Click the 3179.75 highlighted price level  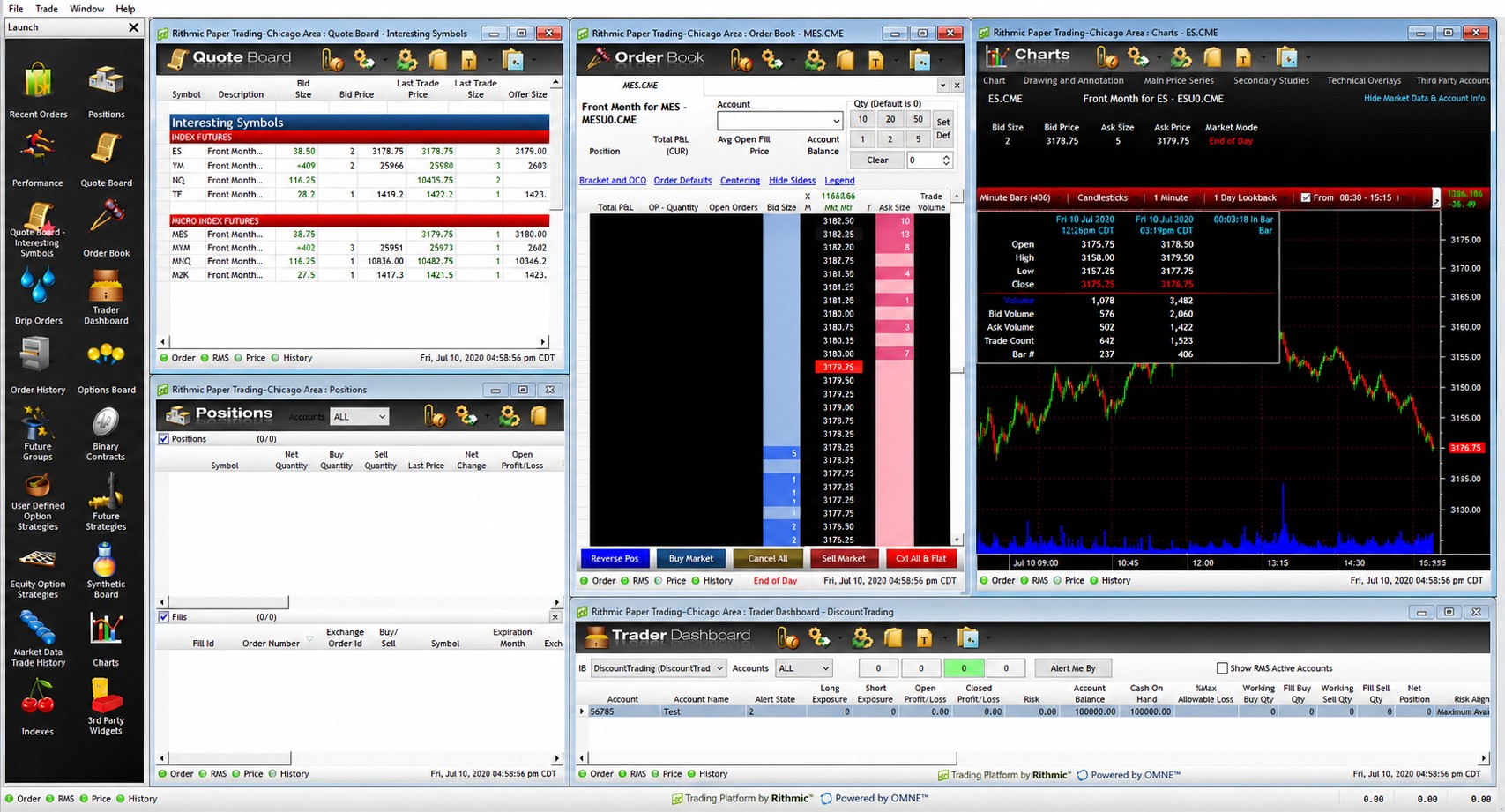pos(838,368)
